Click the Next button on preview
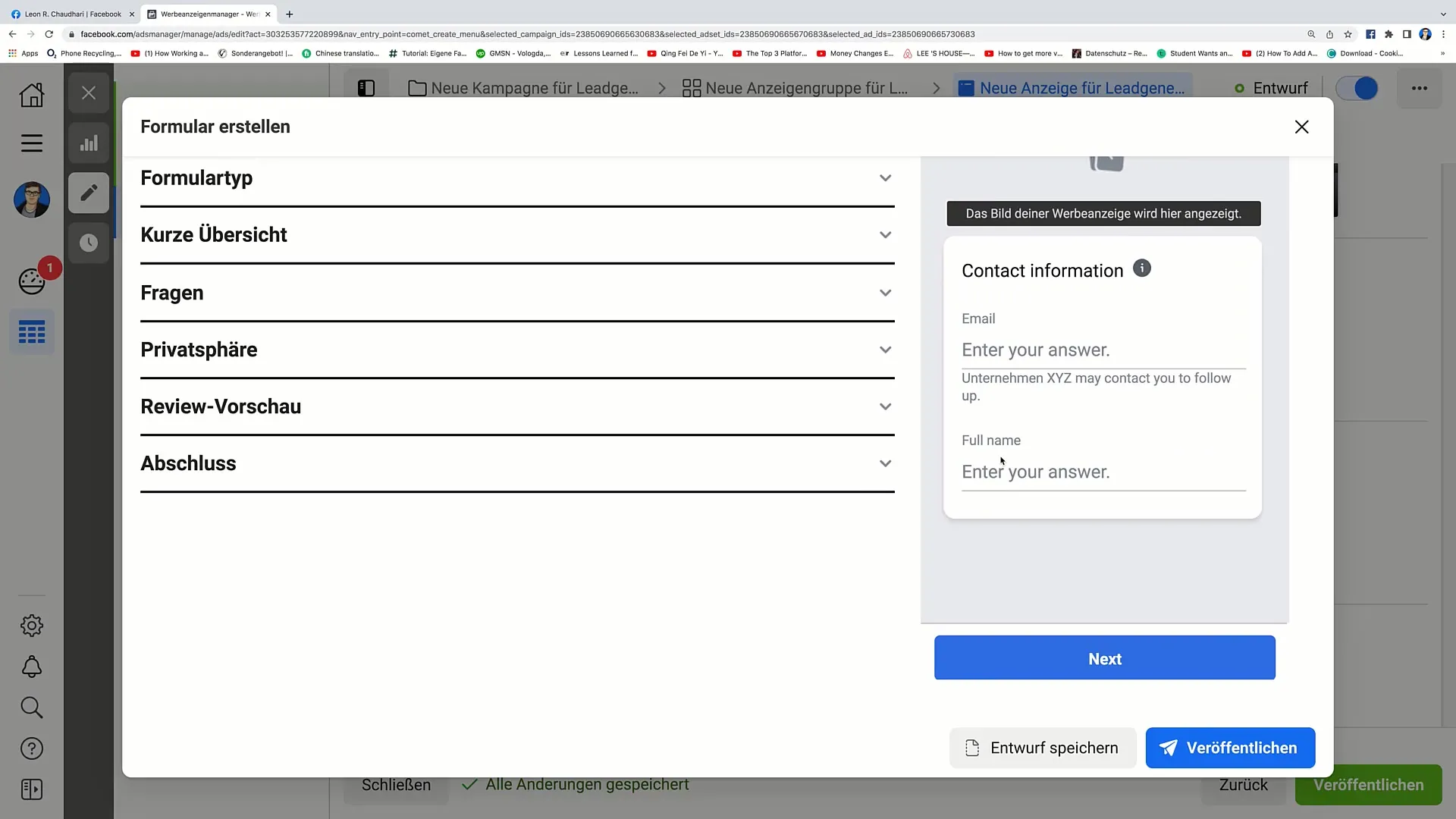The width and height of the screenshot is (1456, 819). pyautogui.click(x=1105, y=658)
